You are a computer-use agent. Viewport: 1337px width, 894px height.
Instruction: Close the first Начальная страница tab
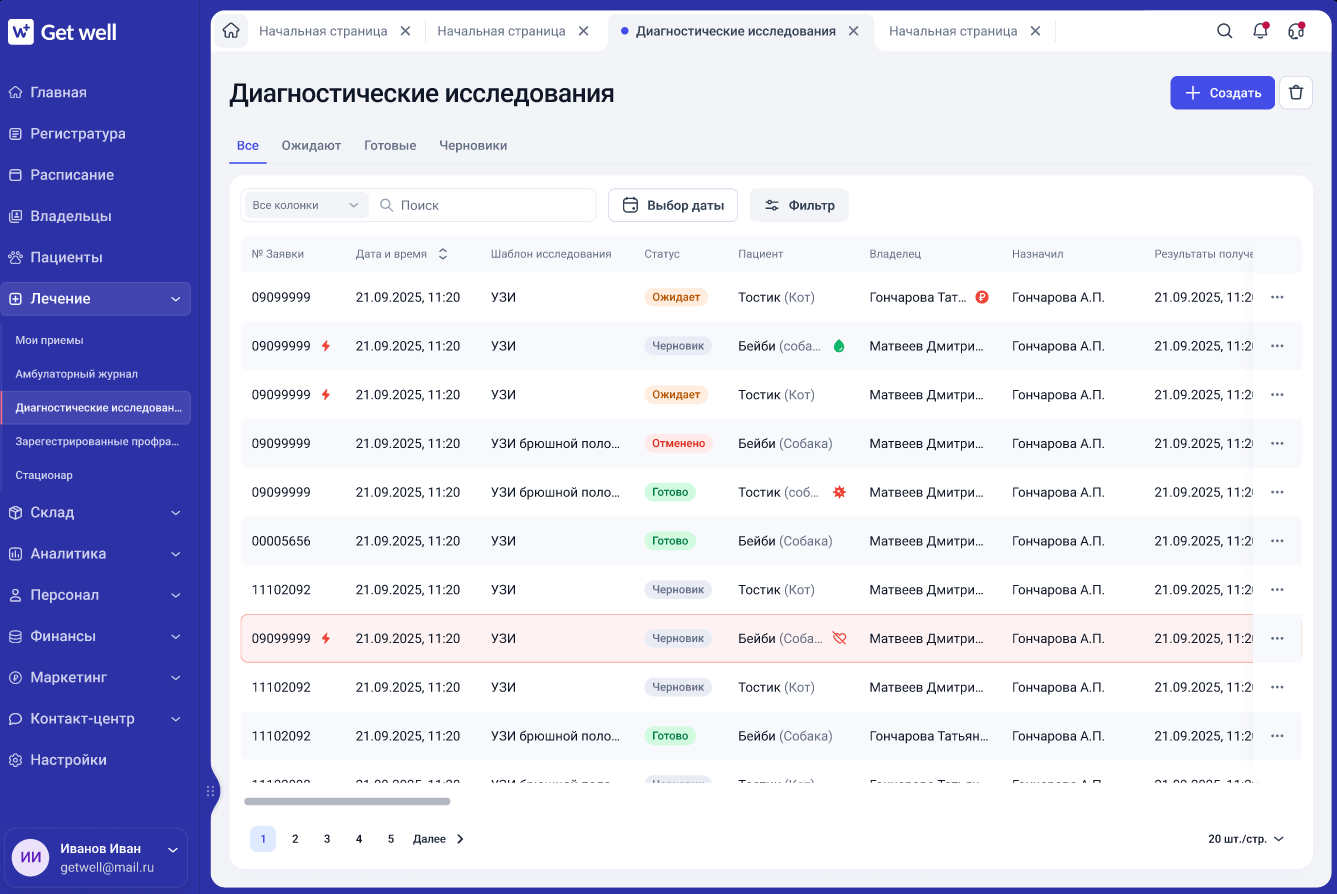405,31
